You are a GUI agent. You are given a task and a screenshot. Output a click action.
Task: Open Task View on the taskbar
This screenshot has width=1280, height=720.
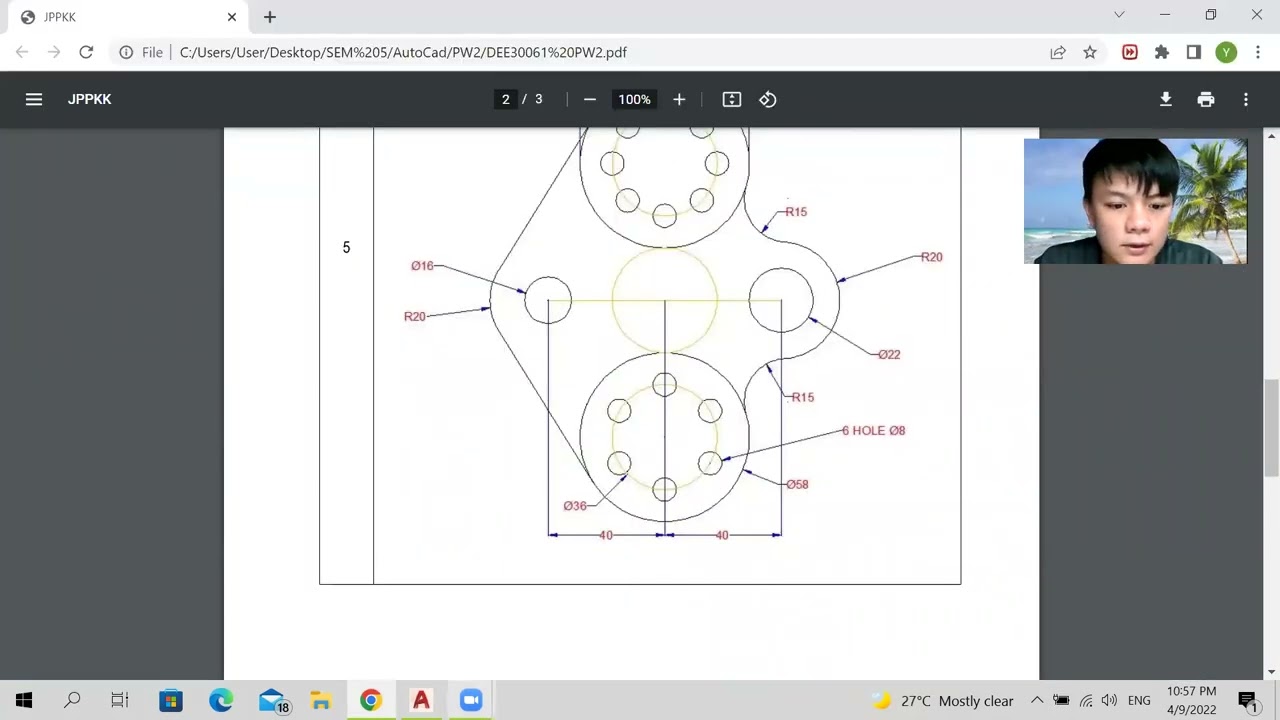coord(120,700)
